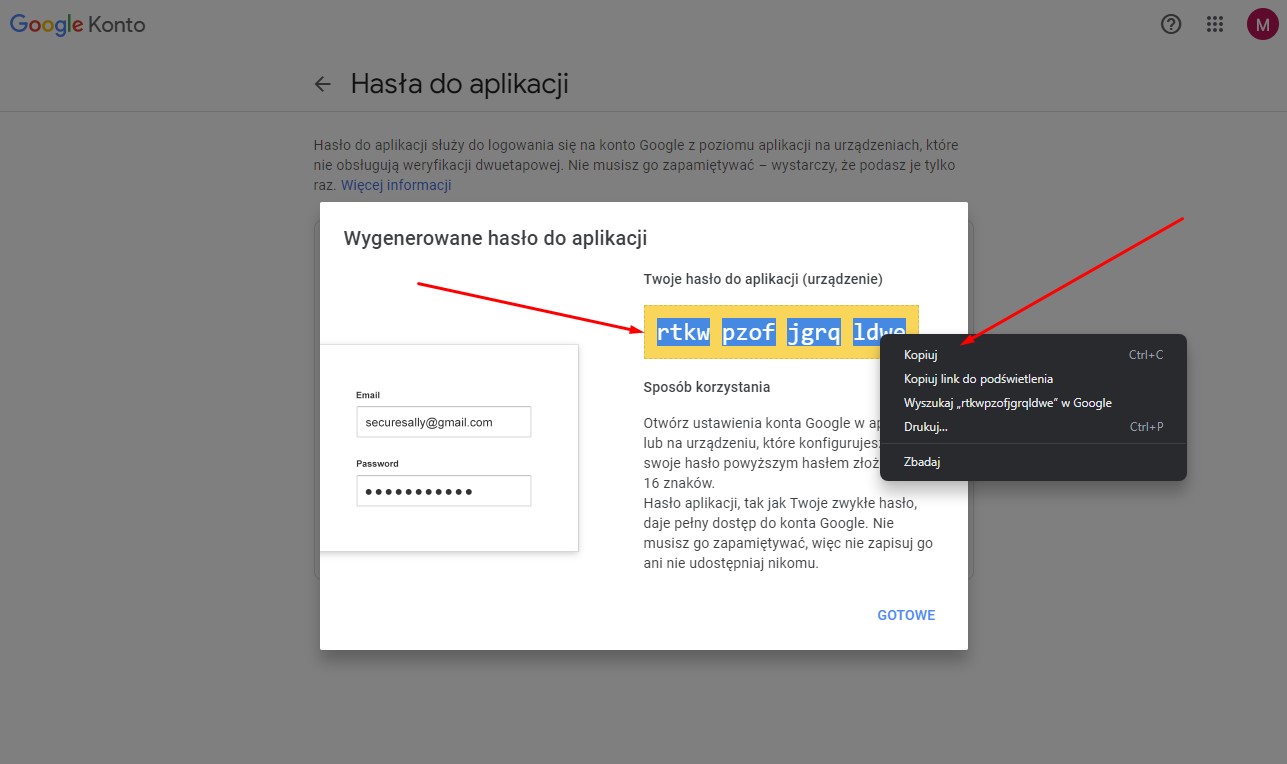The width and height of the screenshot is (1287, 764).
Task: Click the Twoje hasło do aplikacji (urządzenie) label
Action: point(763,279)
